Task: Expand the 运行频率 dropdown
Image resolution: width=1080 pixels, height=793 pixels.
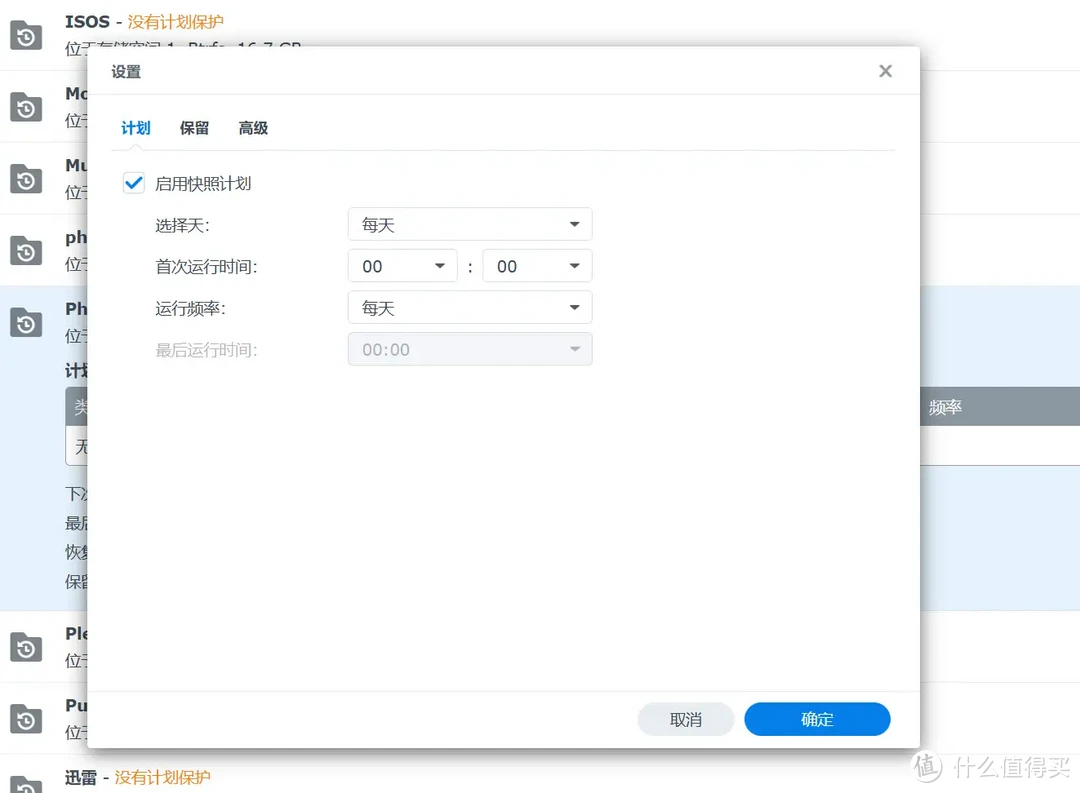Action: pyautogui.click(x=470, y=307)
